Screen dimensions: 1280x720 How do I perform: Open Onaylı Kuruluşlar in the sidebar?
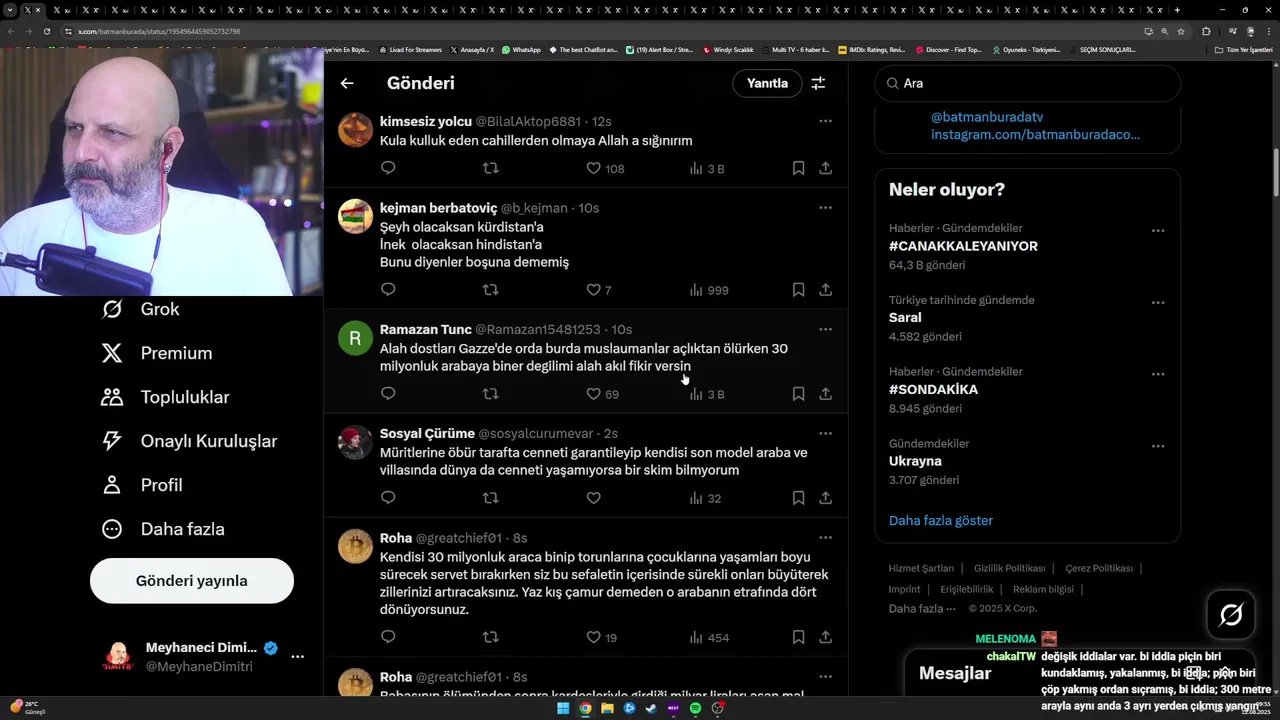tap(189, 441)
